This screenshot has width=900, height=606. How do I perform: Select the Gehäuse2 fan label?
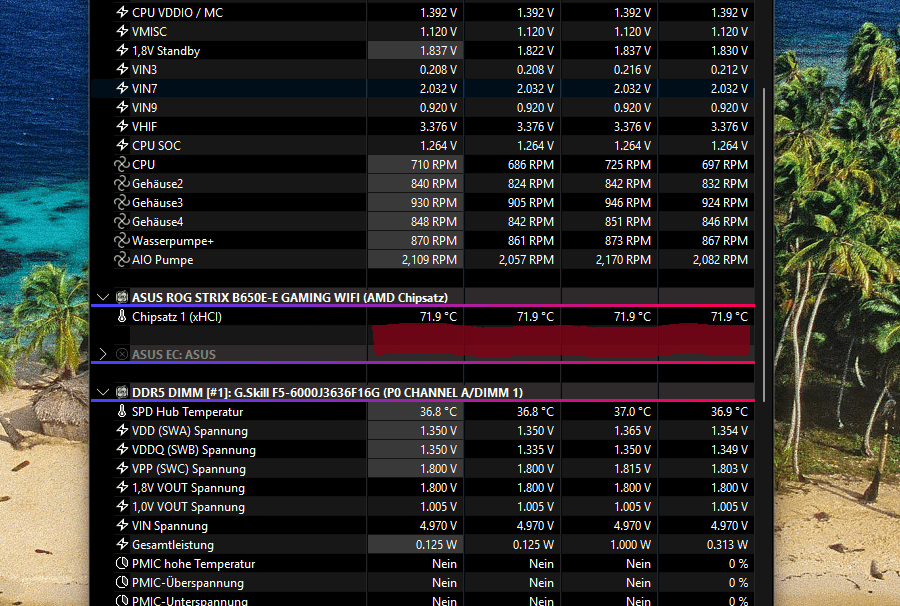[x=157, y=184]
